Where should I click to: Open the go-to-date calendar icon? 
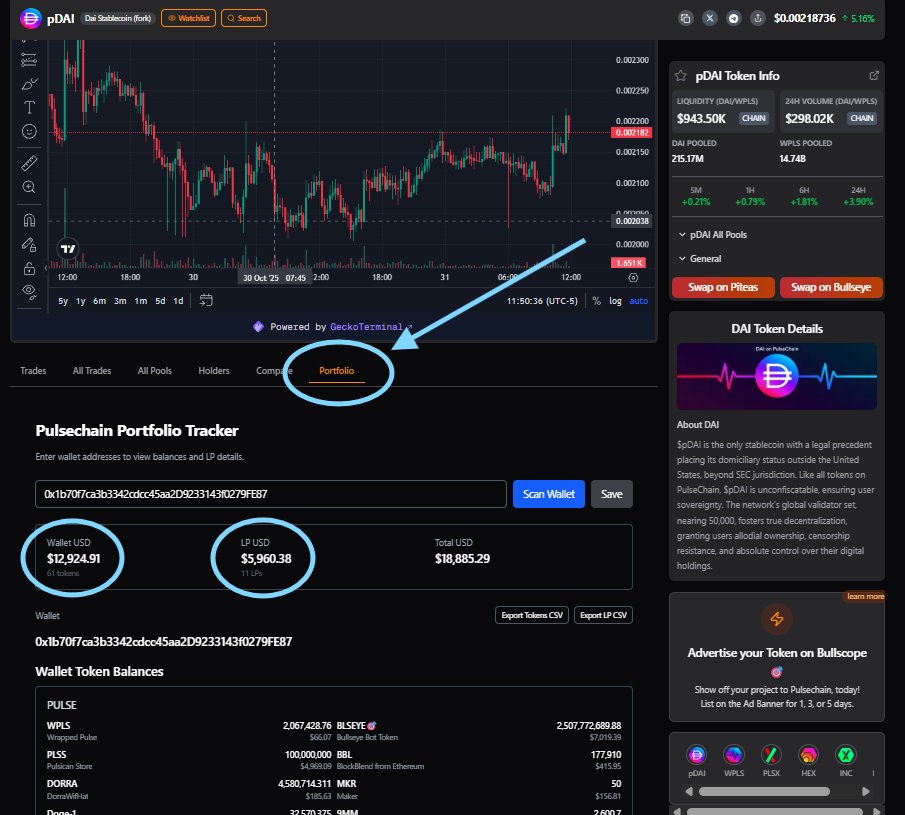(x=207, y=299)
